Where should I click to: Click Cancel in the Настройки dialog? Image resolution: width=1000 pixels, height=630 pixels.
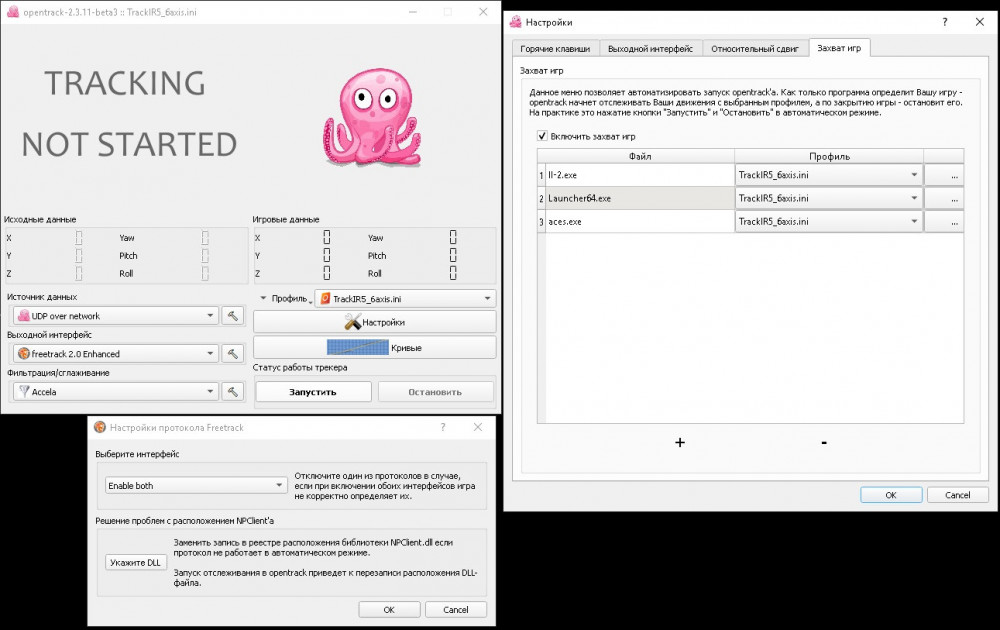coord(958,495)
